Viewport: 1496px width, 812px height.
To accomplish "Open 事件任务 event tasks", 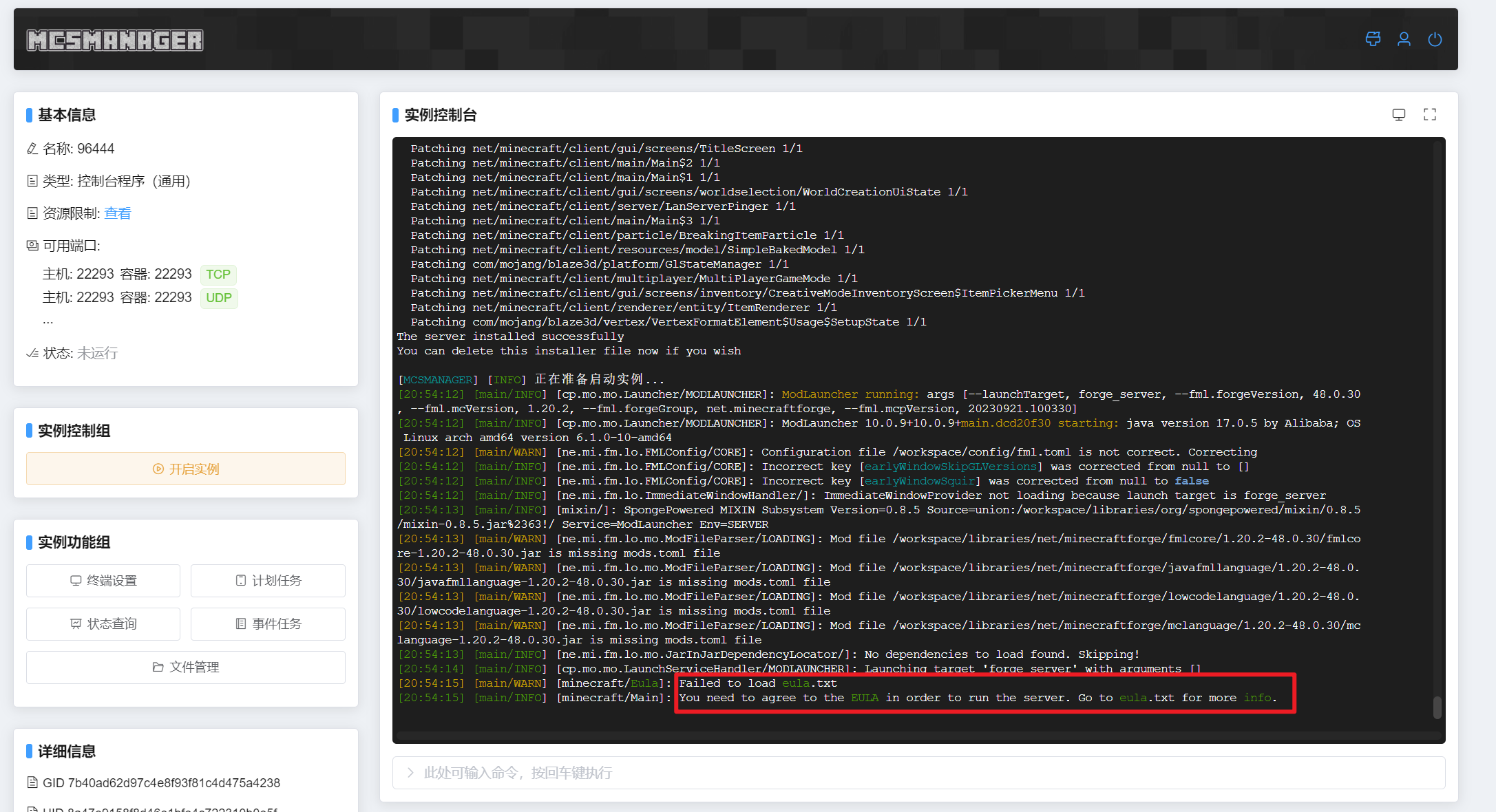I will pyautogui.click(x=268, y=624).
